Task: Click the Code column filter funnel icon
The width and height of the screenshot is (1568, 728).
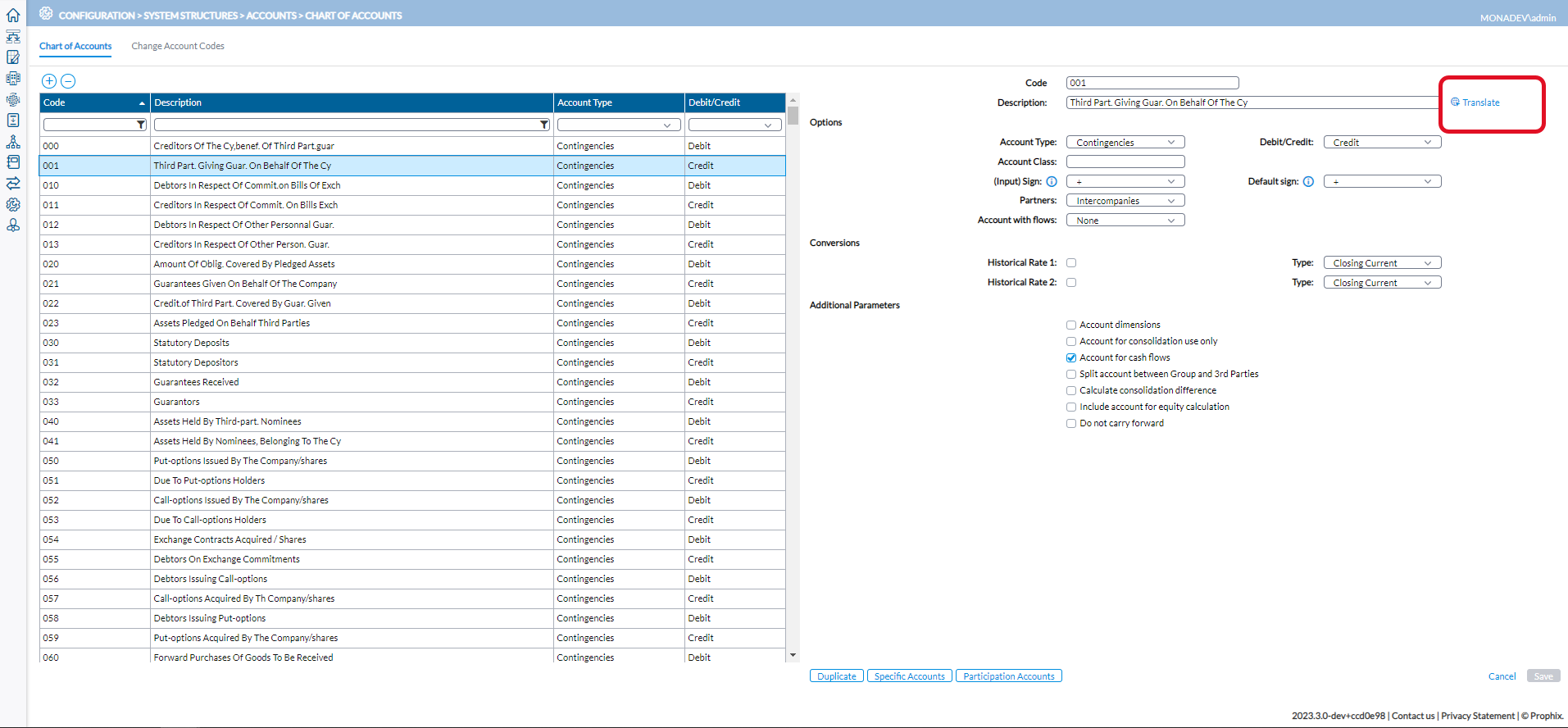Action: (x=141, y=125)
